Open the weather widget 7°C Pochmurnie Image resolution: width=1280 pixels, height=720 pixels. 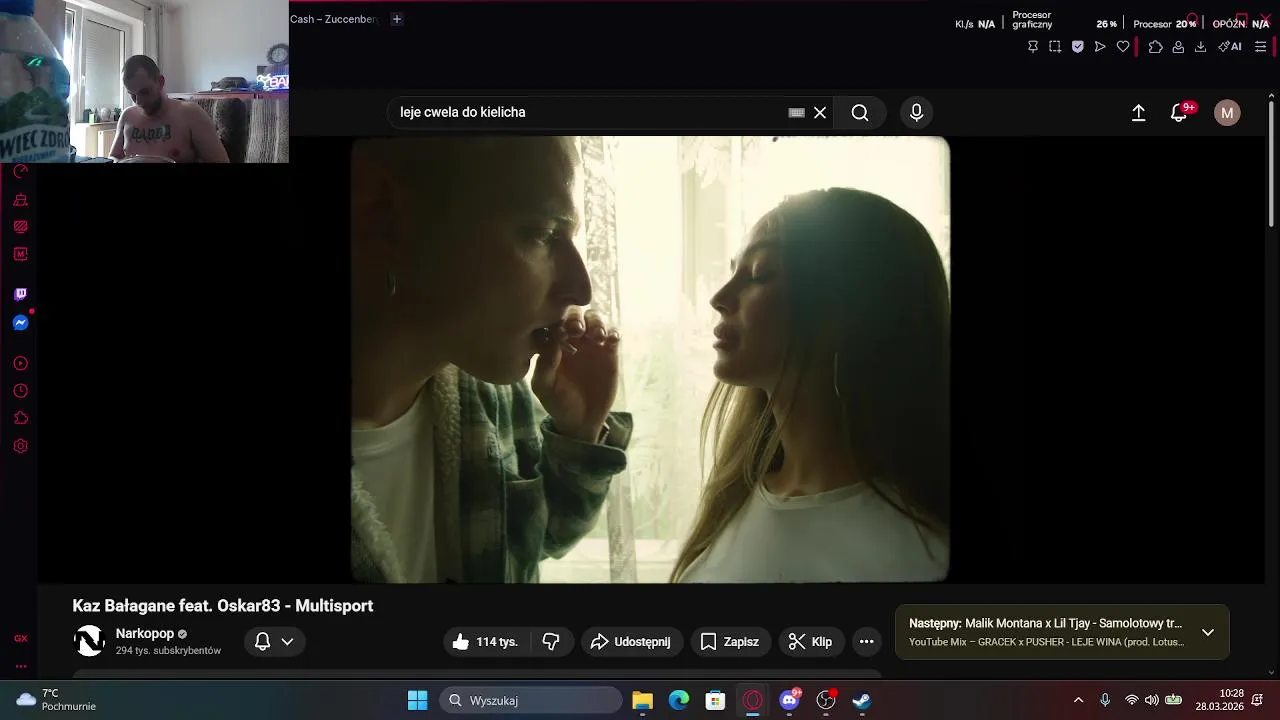tap(56, 700)
